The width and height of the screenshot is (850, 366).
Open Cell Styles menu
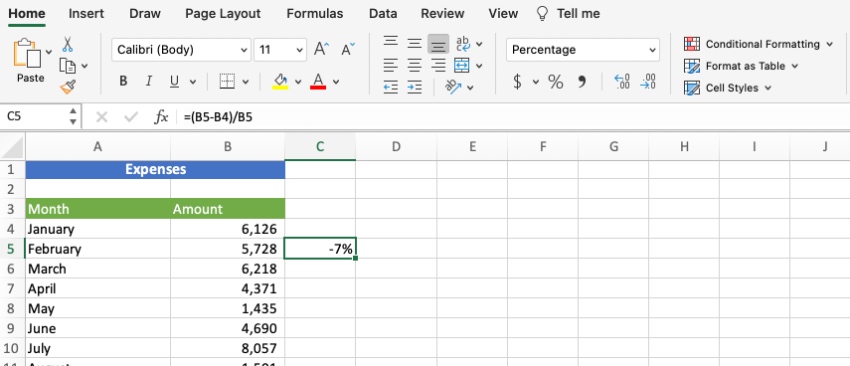[x=727, y=88]
